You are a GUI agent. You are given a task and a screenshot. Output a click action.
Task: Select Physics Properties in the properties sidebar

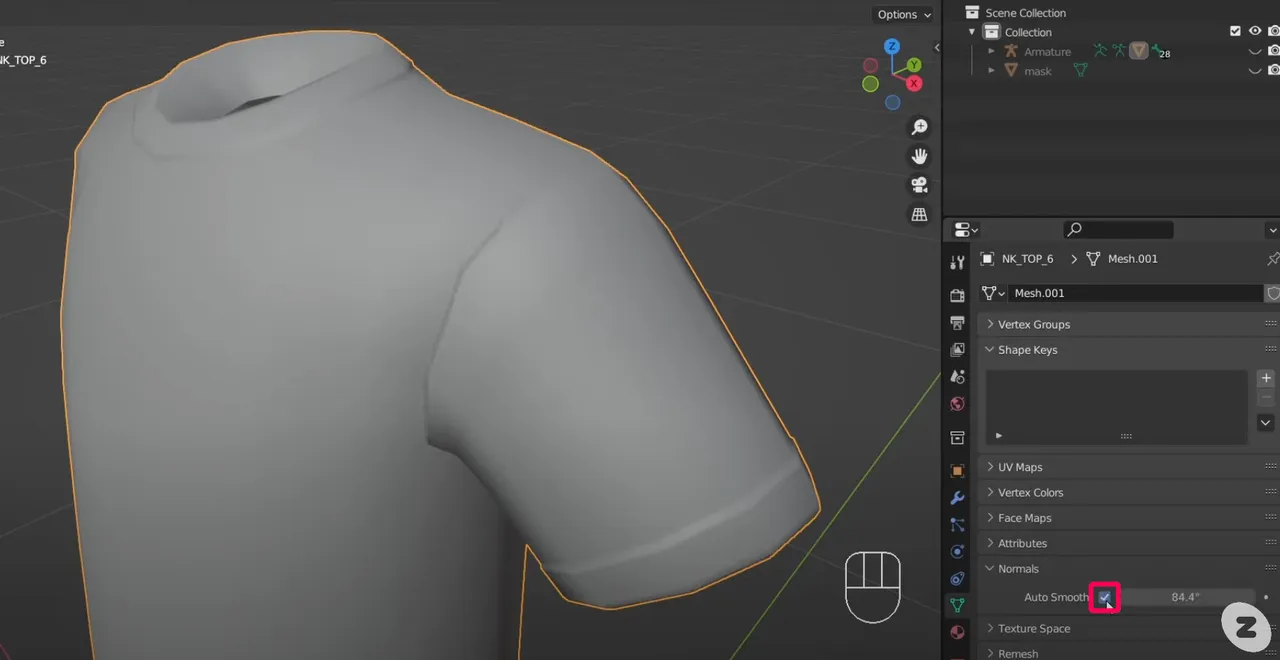click(957, 551)
